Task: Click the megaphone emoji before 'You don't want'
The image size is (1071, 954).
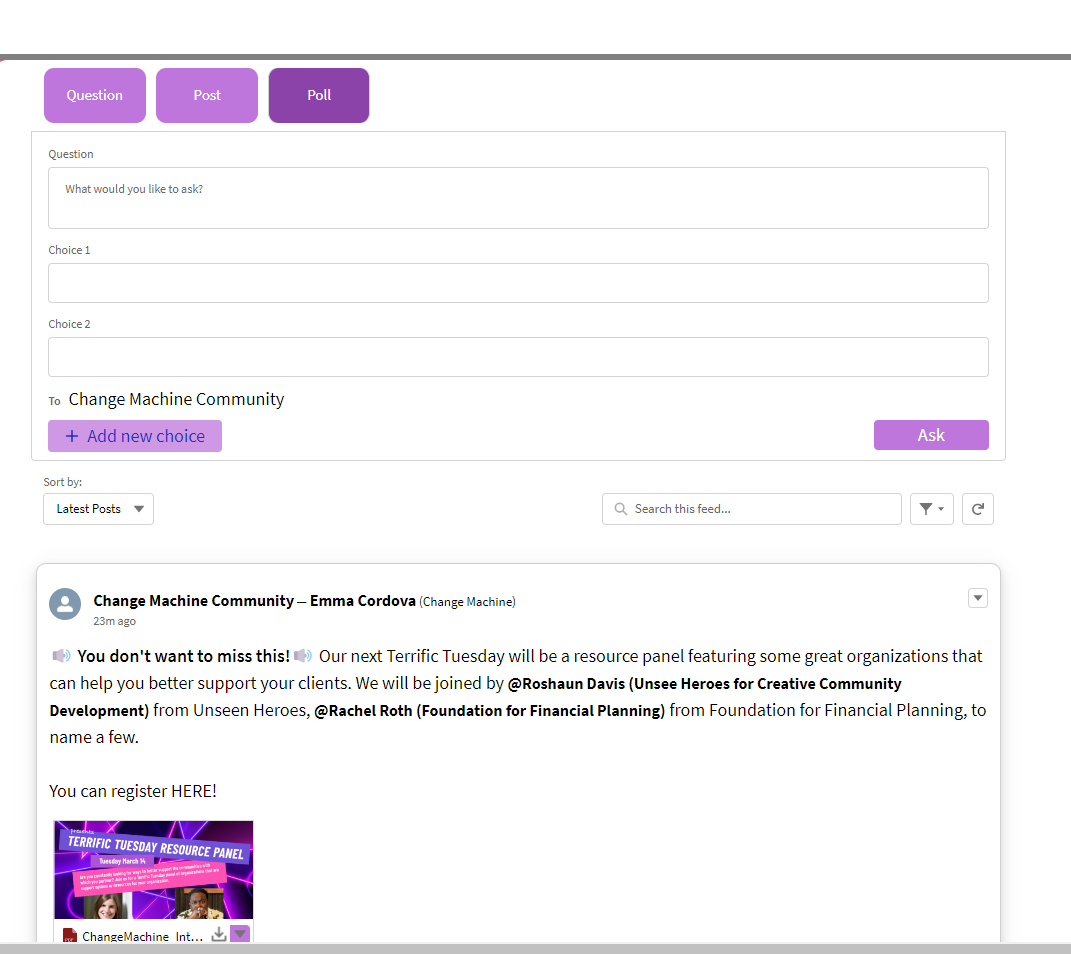Action: coord(61,656)
